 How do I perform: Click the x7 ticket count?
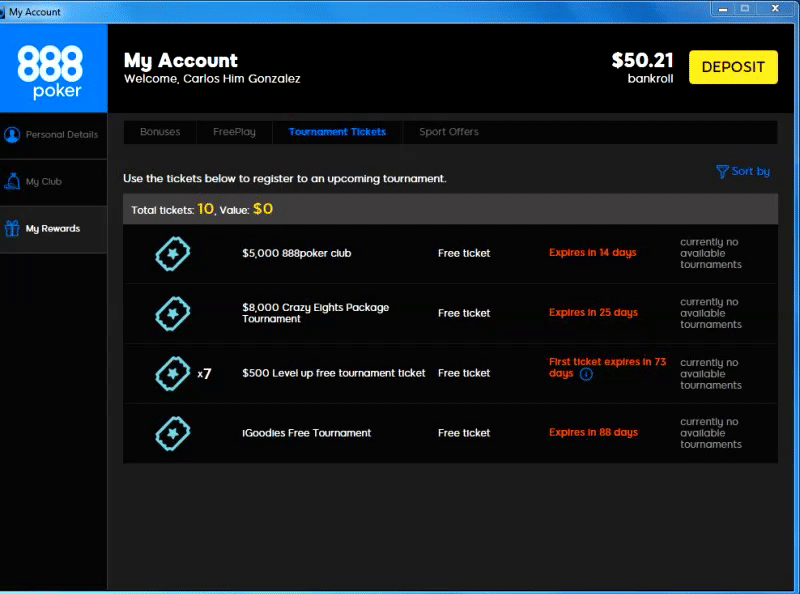click(x=204, y=374)
